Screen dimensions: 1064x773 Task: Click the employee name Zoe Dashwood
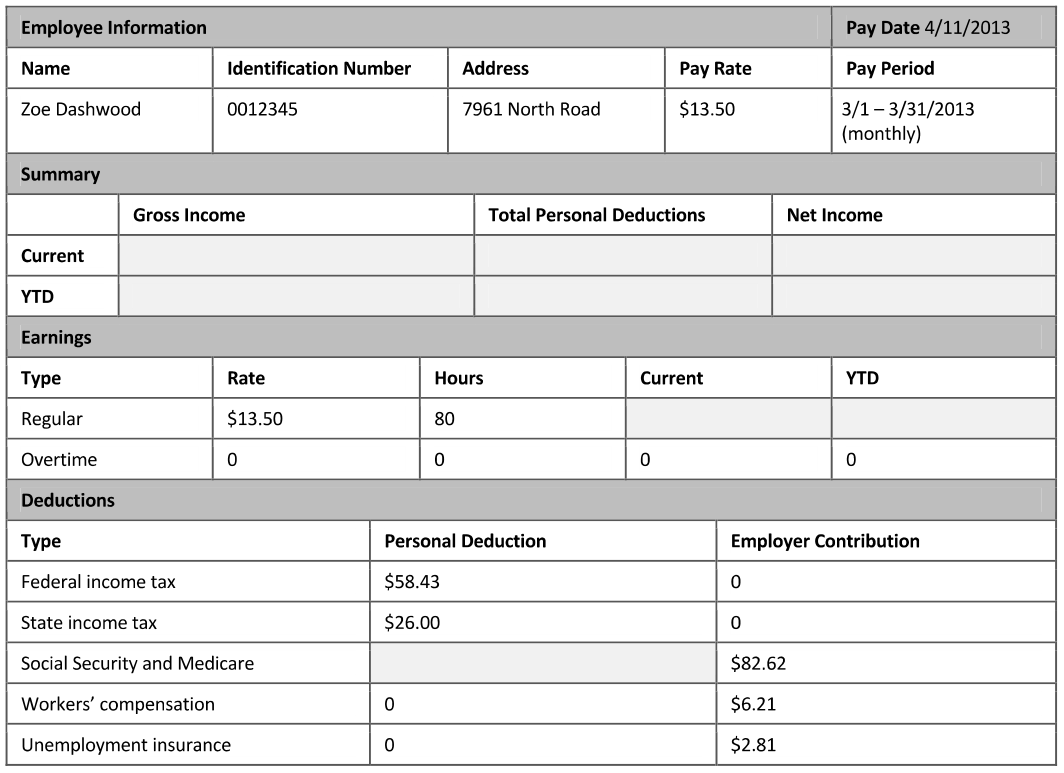pyautogui.click(x=81, y=110)
